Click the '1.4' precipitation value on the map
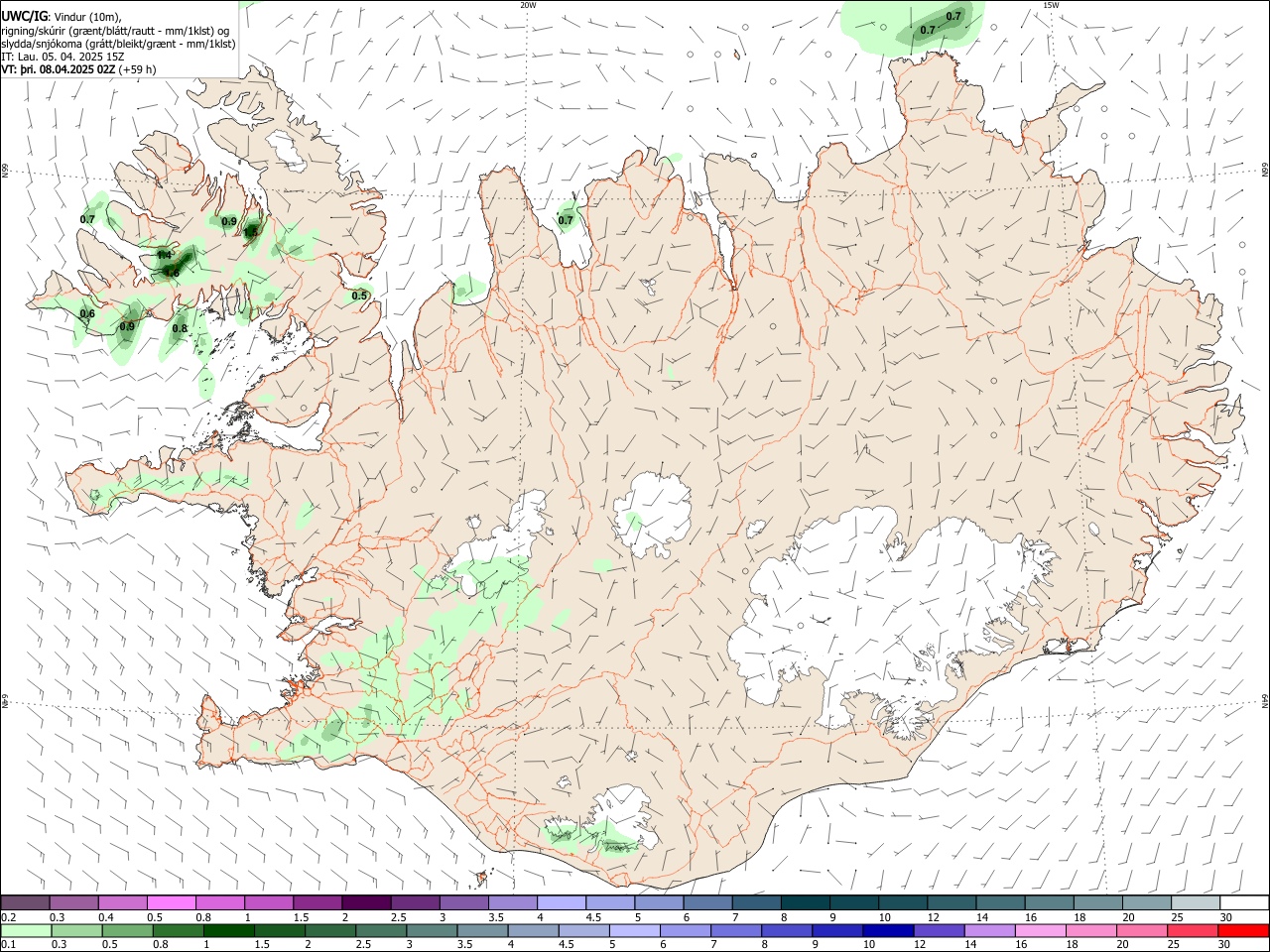Image resolution: width=1270 pixels, height=952 pixels. pyautogui.click(x=164, y=255)
